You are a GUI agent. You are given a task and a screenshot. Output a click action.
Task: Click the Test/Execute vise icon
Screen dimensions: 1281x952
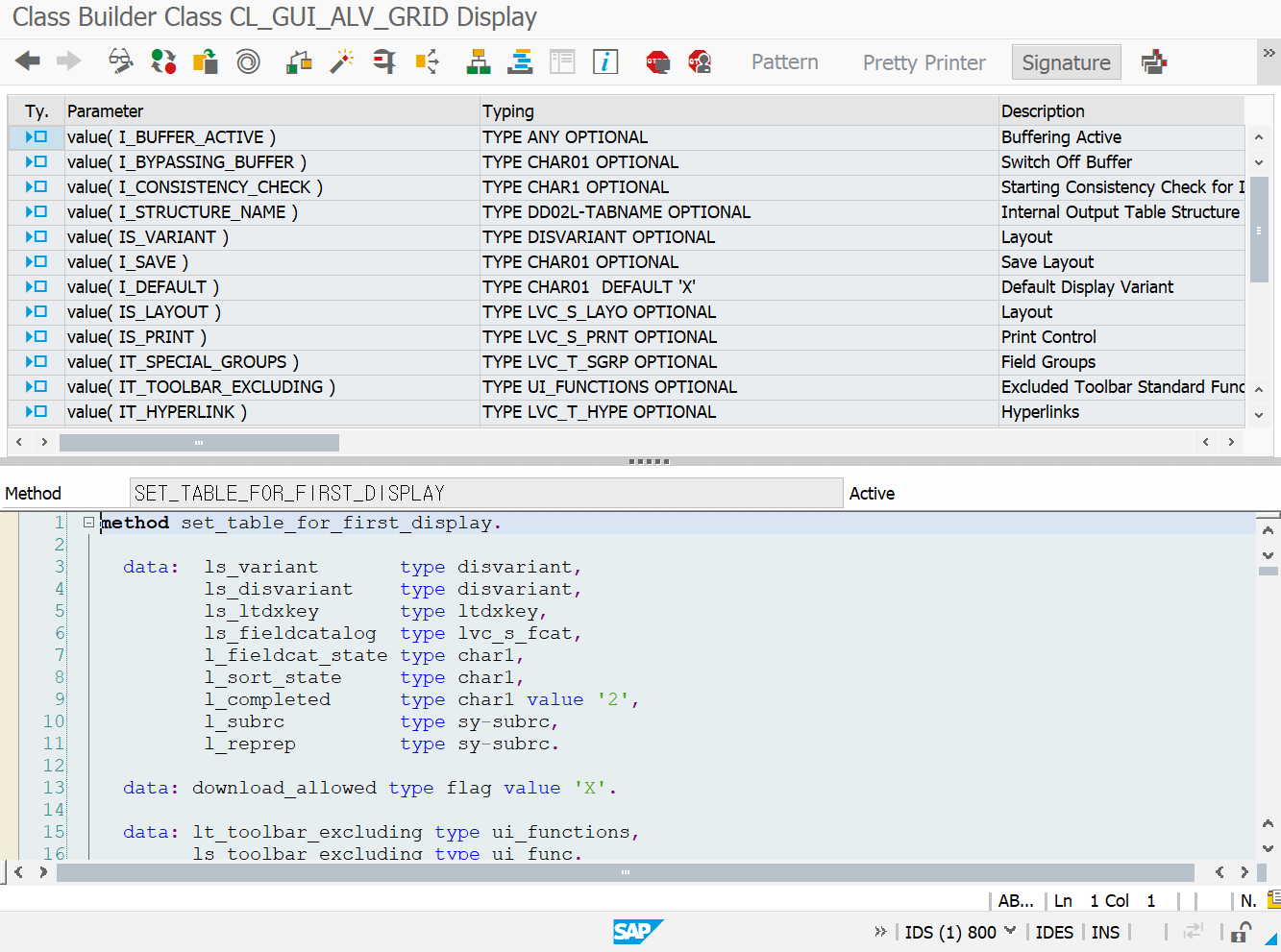384,61
